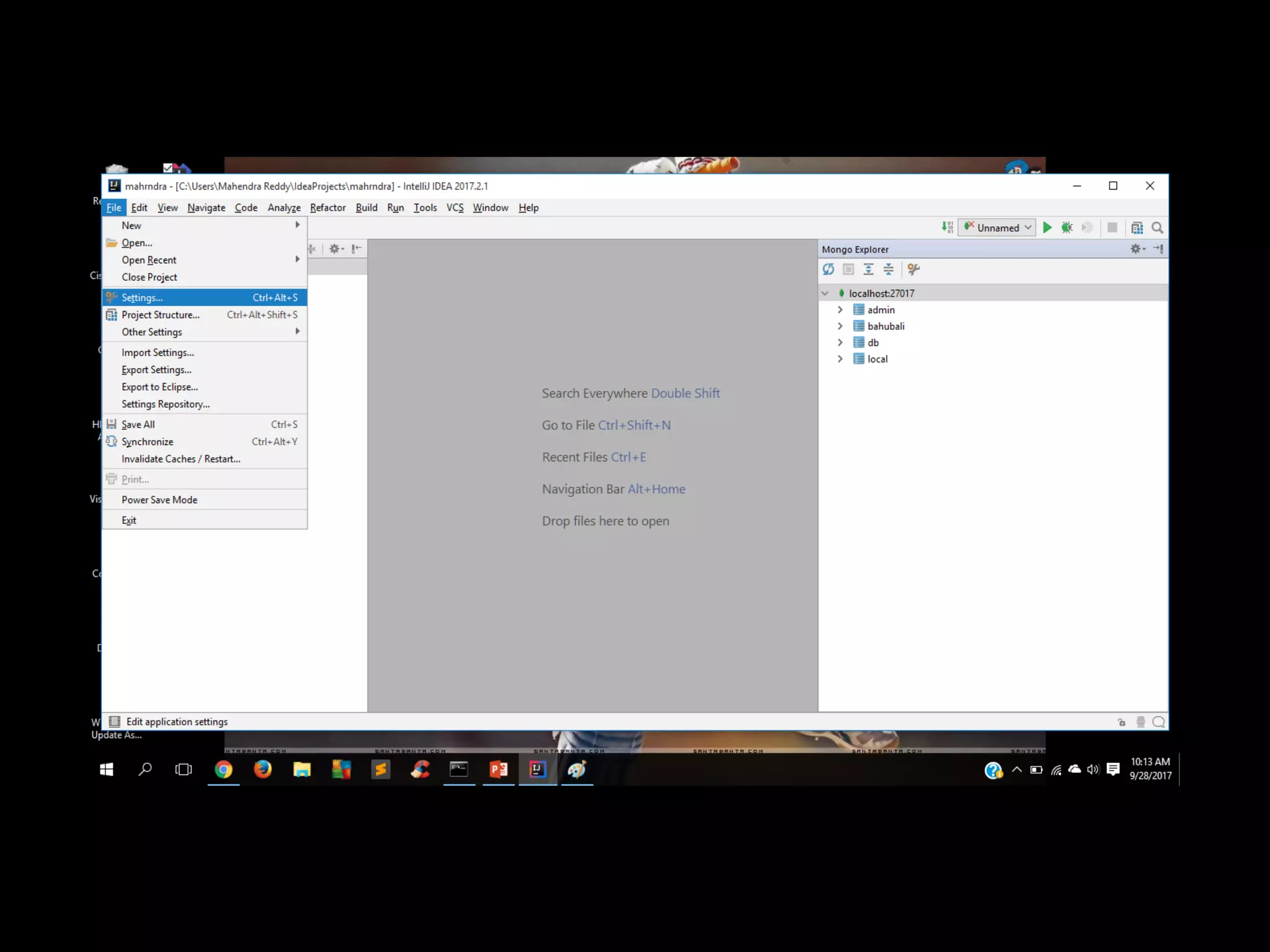Screen dimensions: 1270x952
Task: Open Mongo settings wrench icon
Action: 913,269
